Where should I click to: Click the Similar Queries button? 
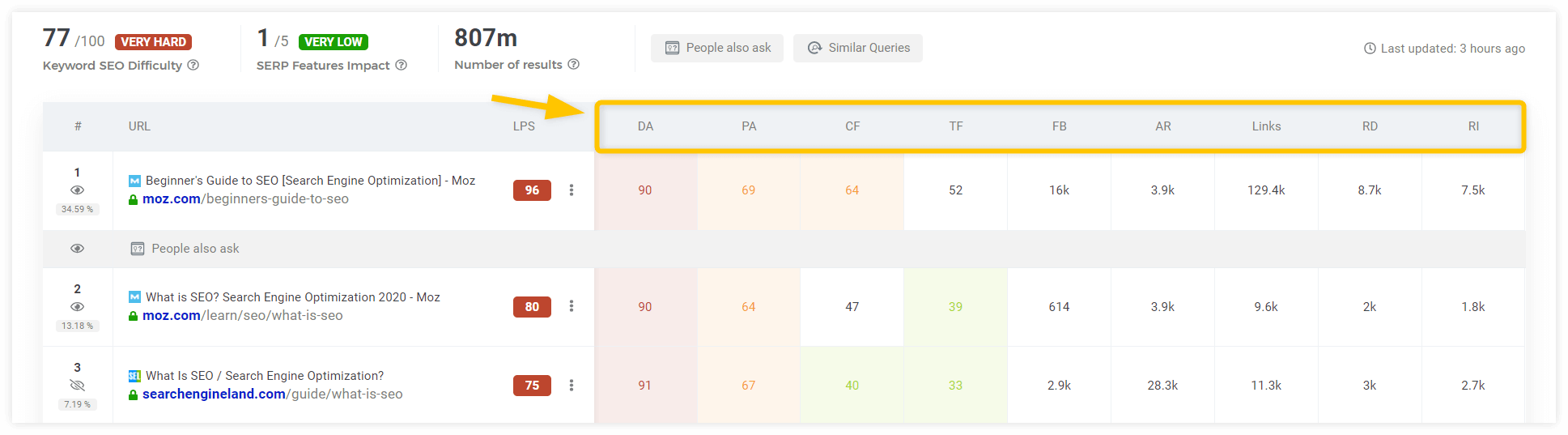click(858, 48)
